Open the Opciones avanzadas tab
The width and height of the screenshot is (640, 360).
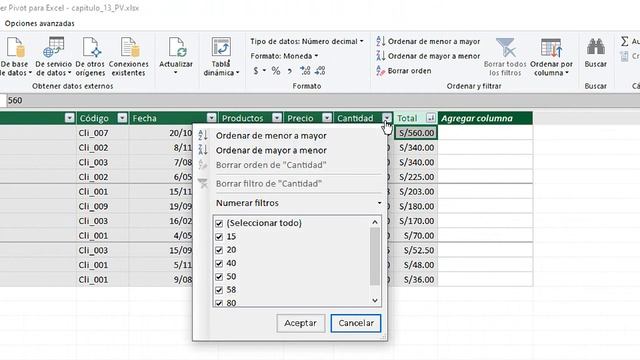click(40, 23)
